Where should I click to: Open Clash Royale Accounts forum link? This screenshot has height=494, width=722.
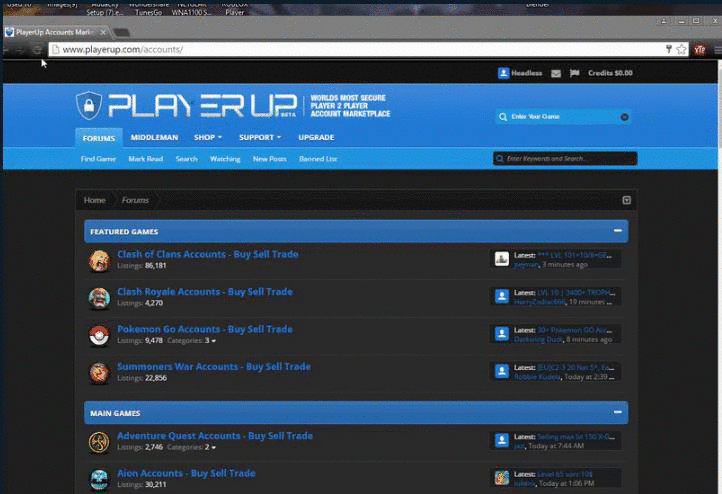coord(205,291)
